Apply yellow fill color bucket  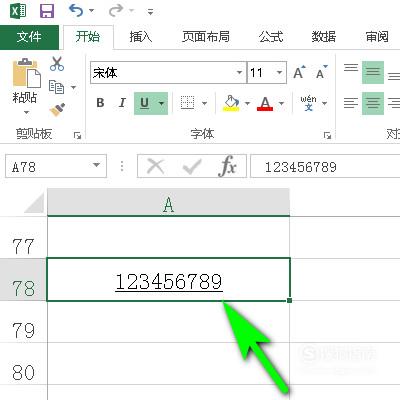(231, 103)
